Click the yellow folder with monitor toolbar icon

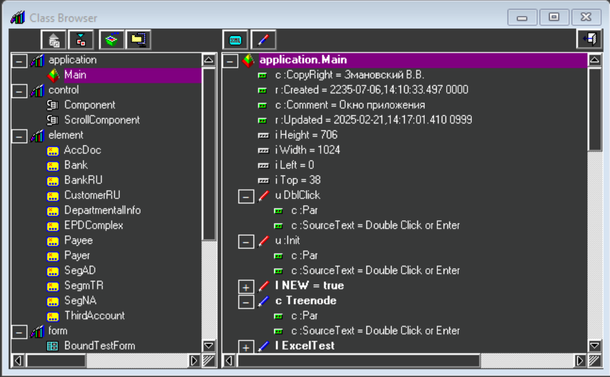pos(138,40)
